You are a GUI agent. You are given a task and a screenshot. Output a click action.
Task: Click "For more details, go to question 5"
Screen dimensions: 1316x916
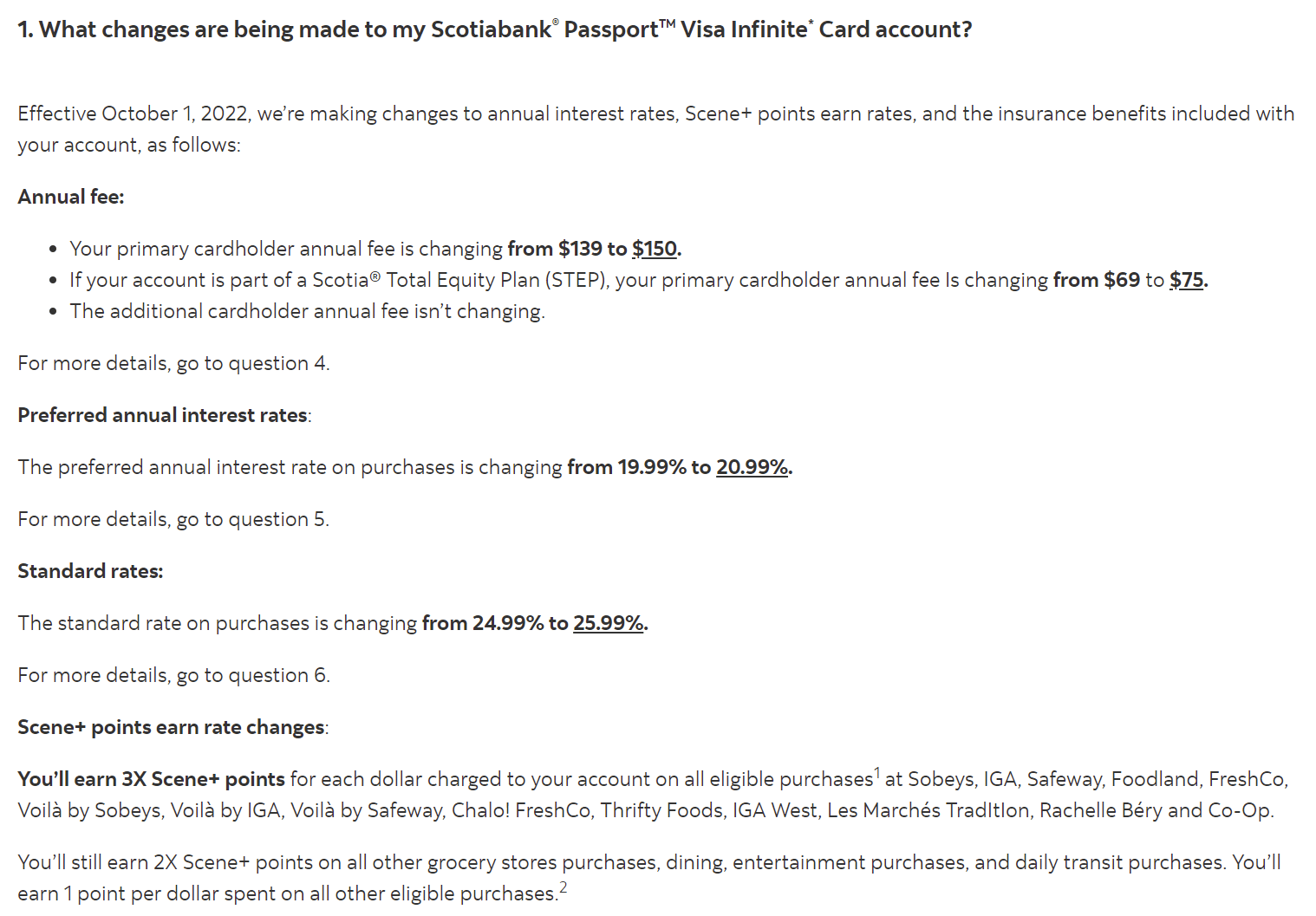pyautogui.click(x=173, y=519)
